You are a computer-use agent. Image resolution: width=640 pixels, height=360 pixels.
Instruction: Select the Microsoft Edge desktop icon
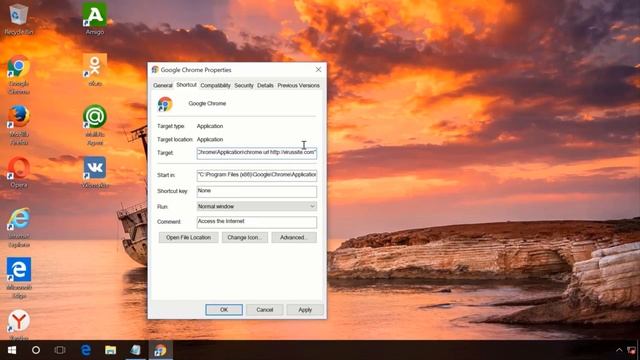(19, 278)
